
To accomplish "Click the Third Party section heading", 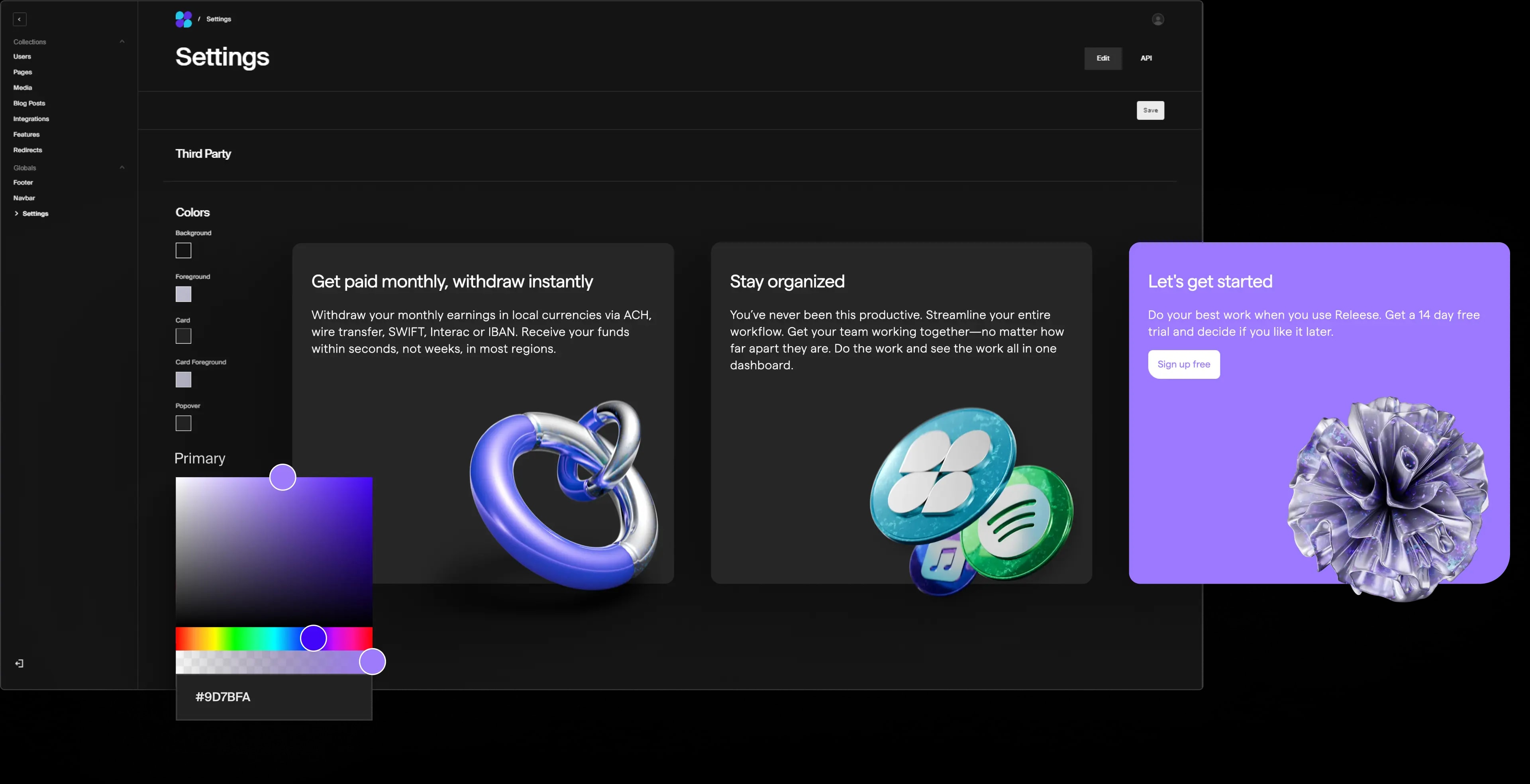I will coord(203,154).
